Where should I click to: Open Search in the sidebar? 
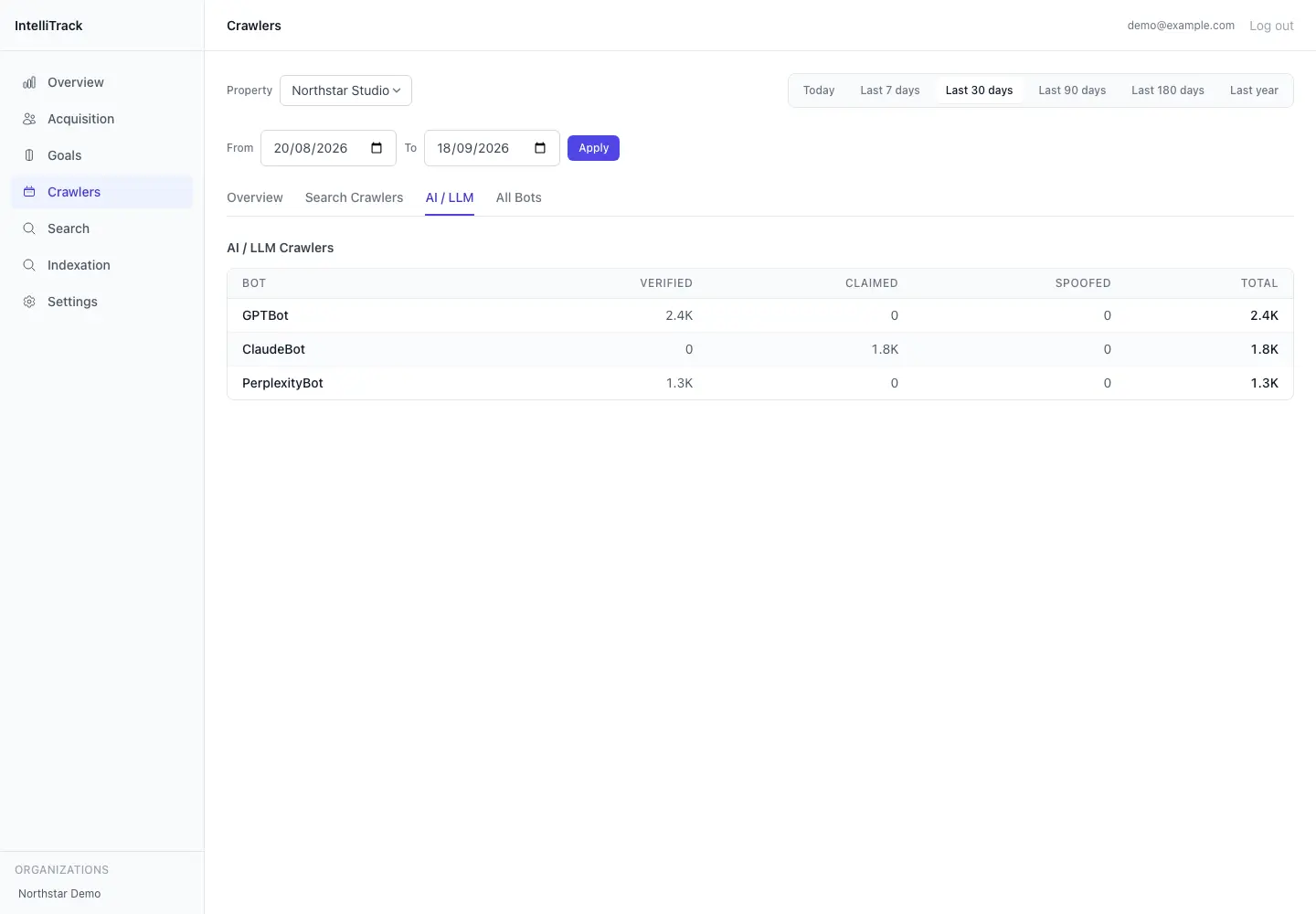pyautogui.click(x=102, y=228)
